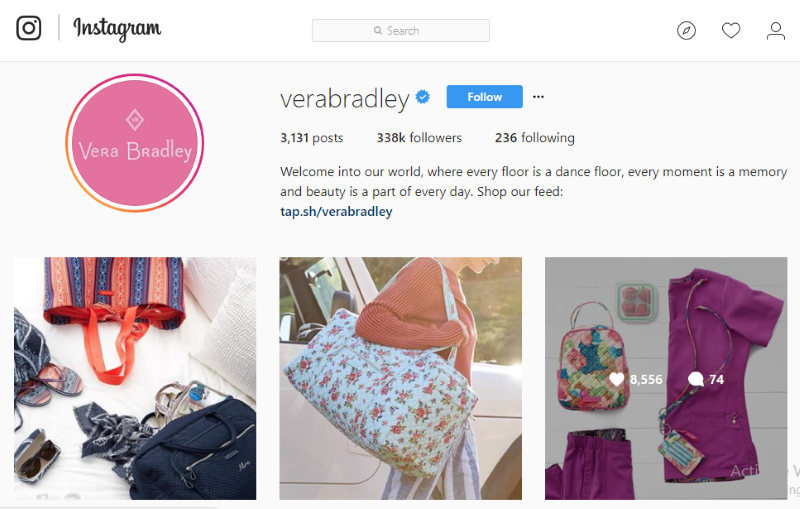This screenshot has height=509, width=800.
Task: Focus the Search field
Action: pyautogui.click(x=401, y=31)
